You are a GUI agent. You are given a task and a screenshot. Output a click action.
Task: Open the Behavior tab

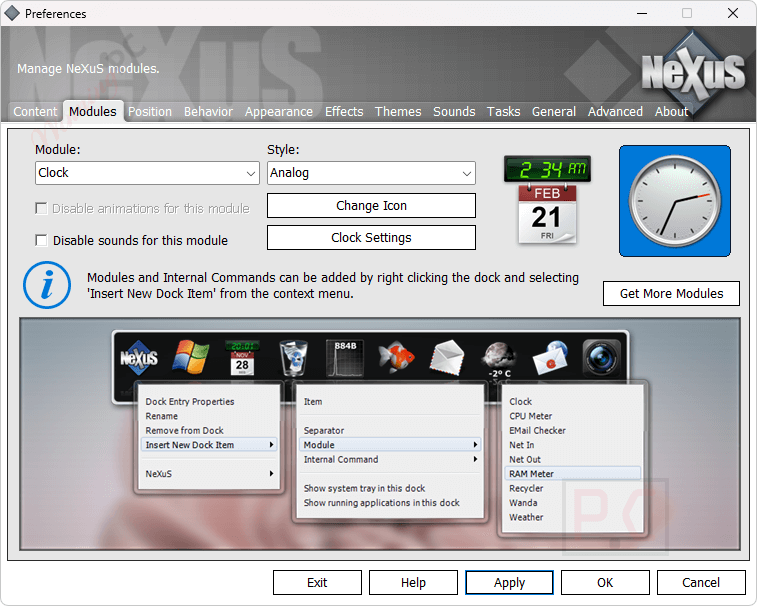(209, 112)
